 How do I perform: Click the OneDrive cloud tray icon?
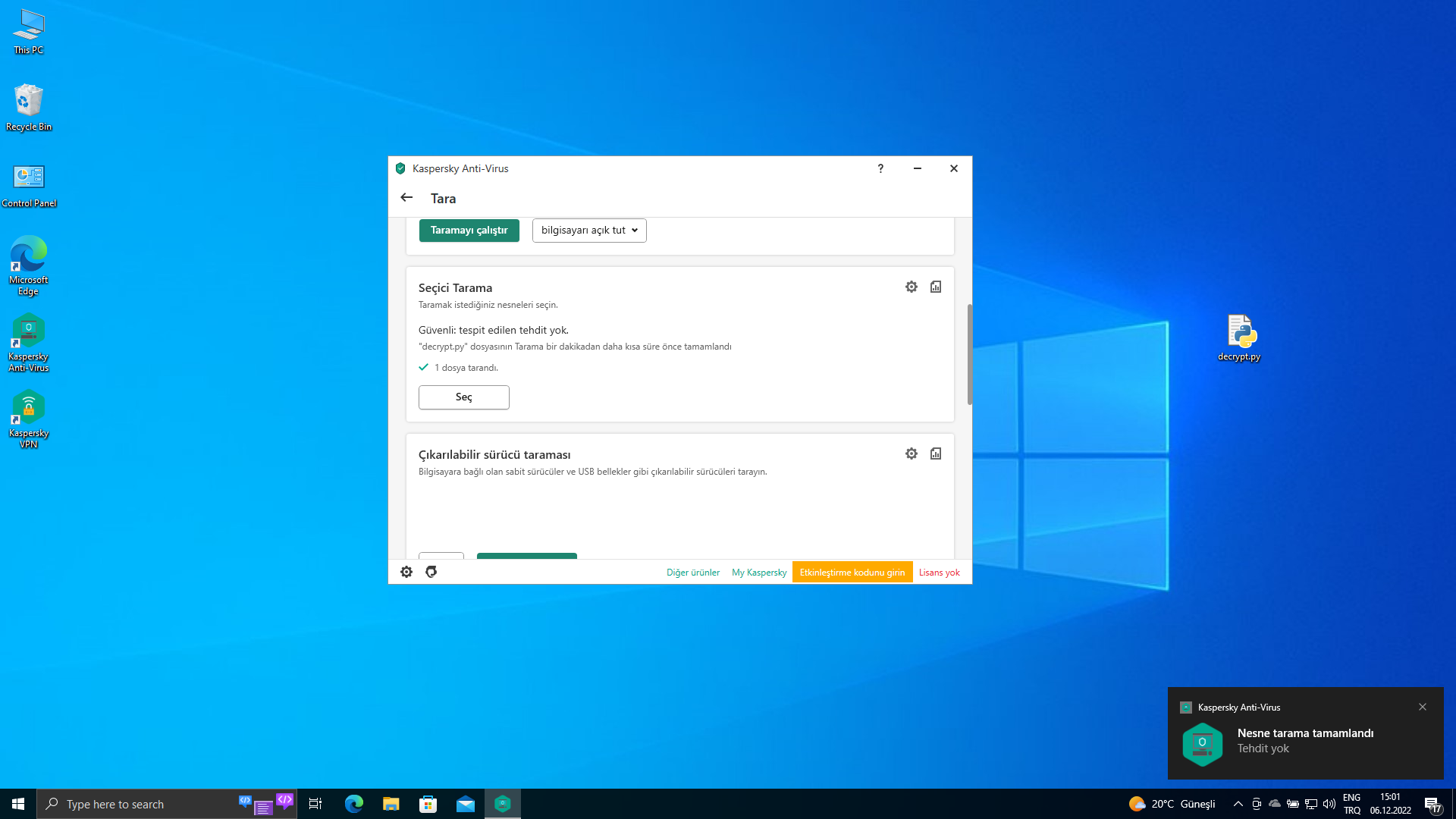pos(1275,804)
